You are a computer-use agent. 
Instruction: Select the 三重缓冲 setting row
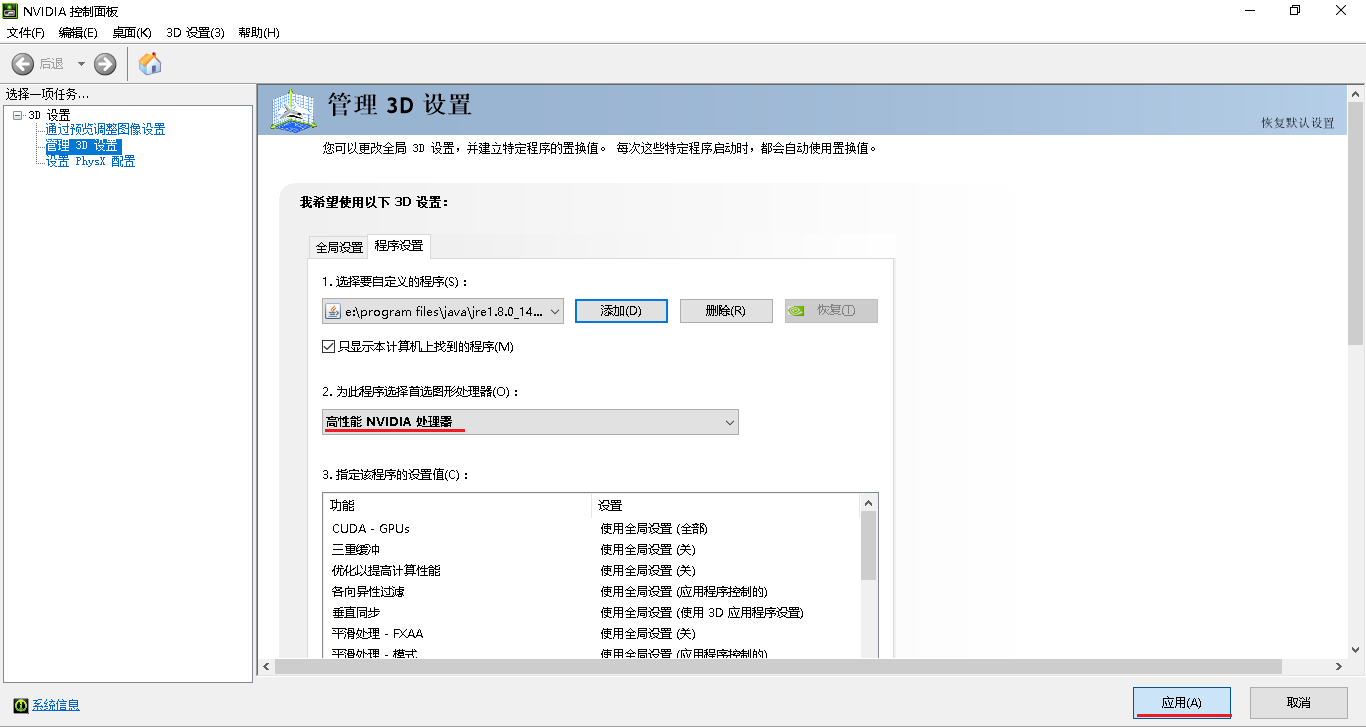point(591,549)
